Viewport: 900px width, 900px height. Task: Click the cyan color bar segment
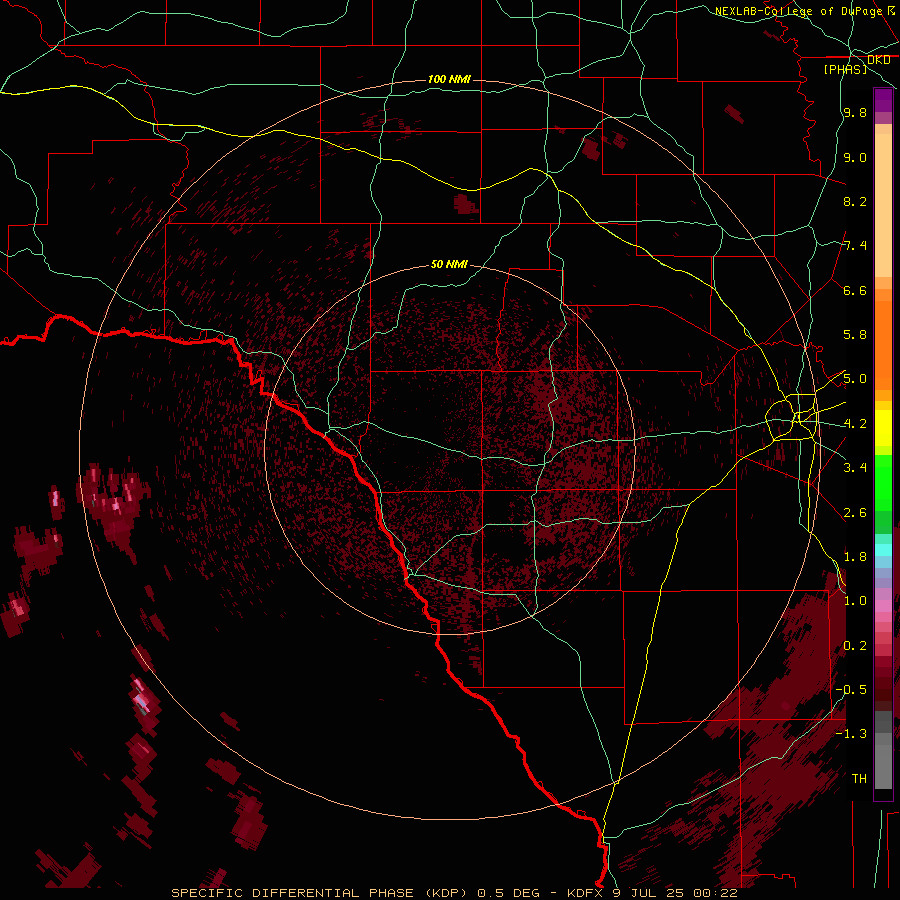point(883,550)
